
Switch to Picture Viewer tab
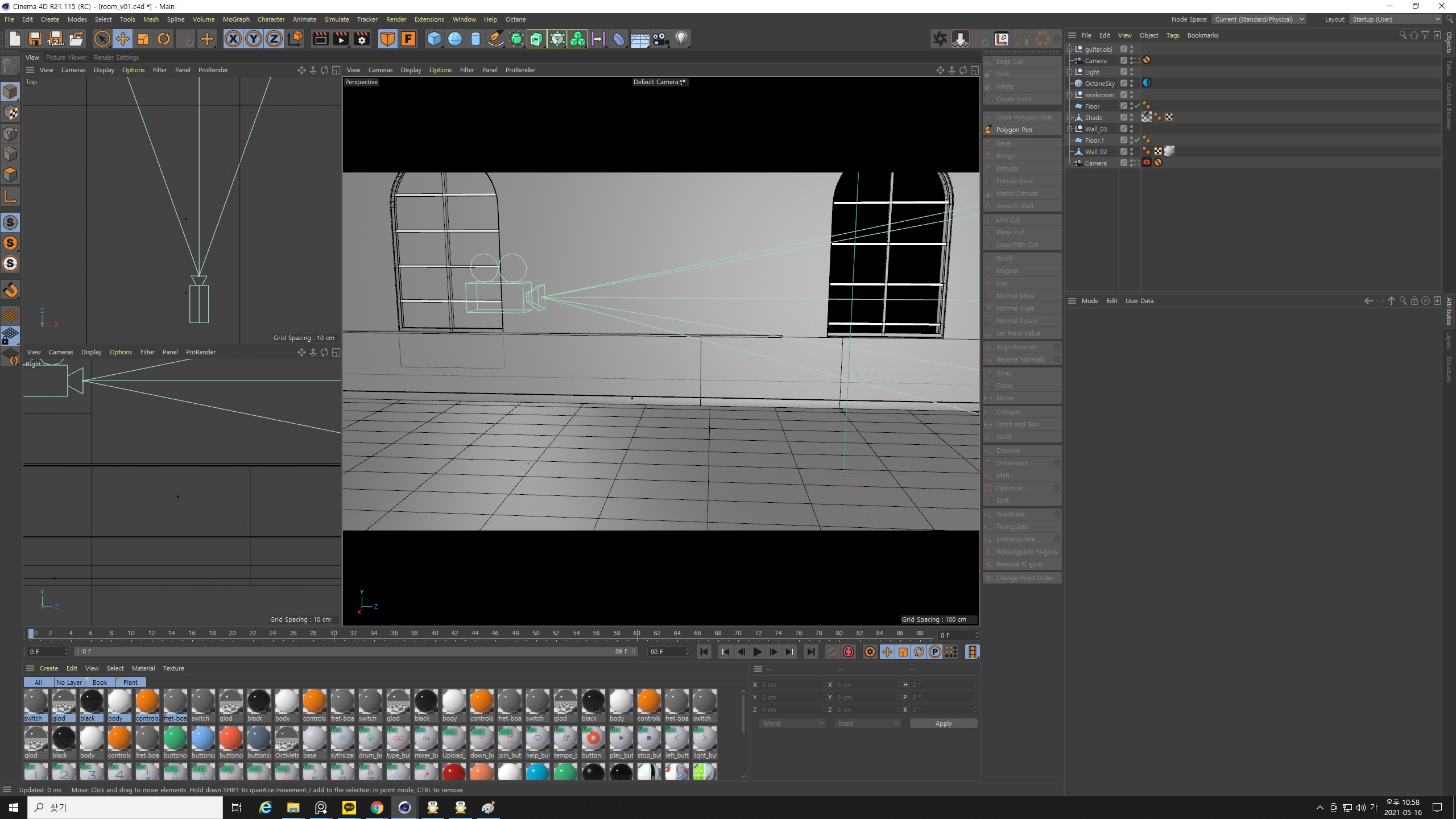click(66, 57)
